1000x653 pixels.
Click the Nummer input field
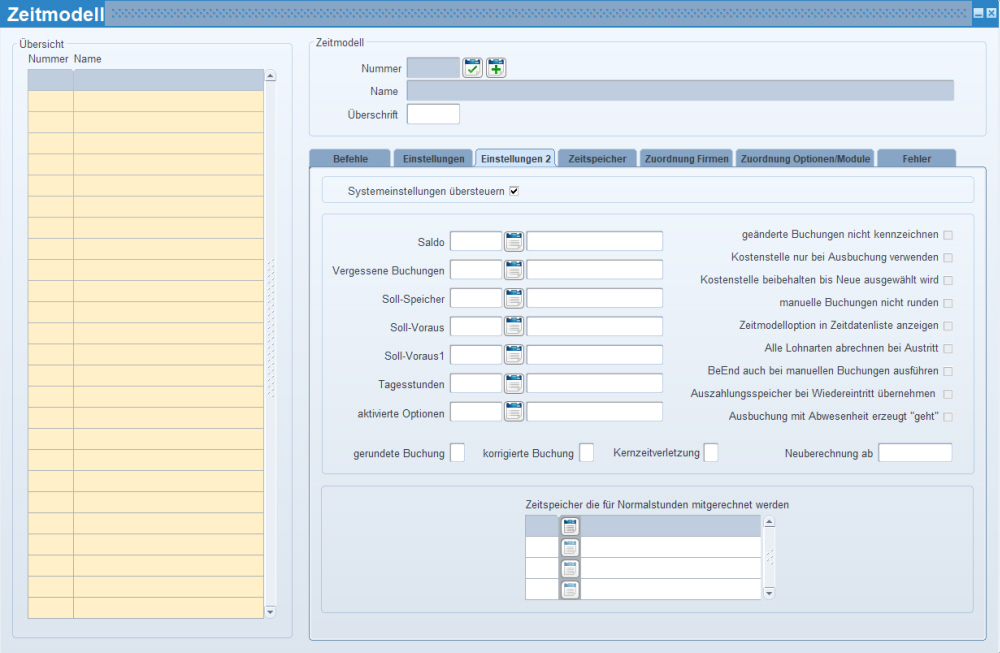433,68
